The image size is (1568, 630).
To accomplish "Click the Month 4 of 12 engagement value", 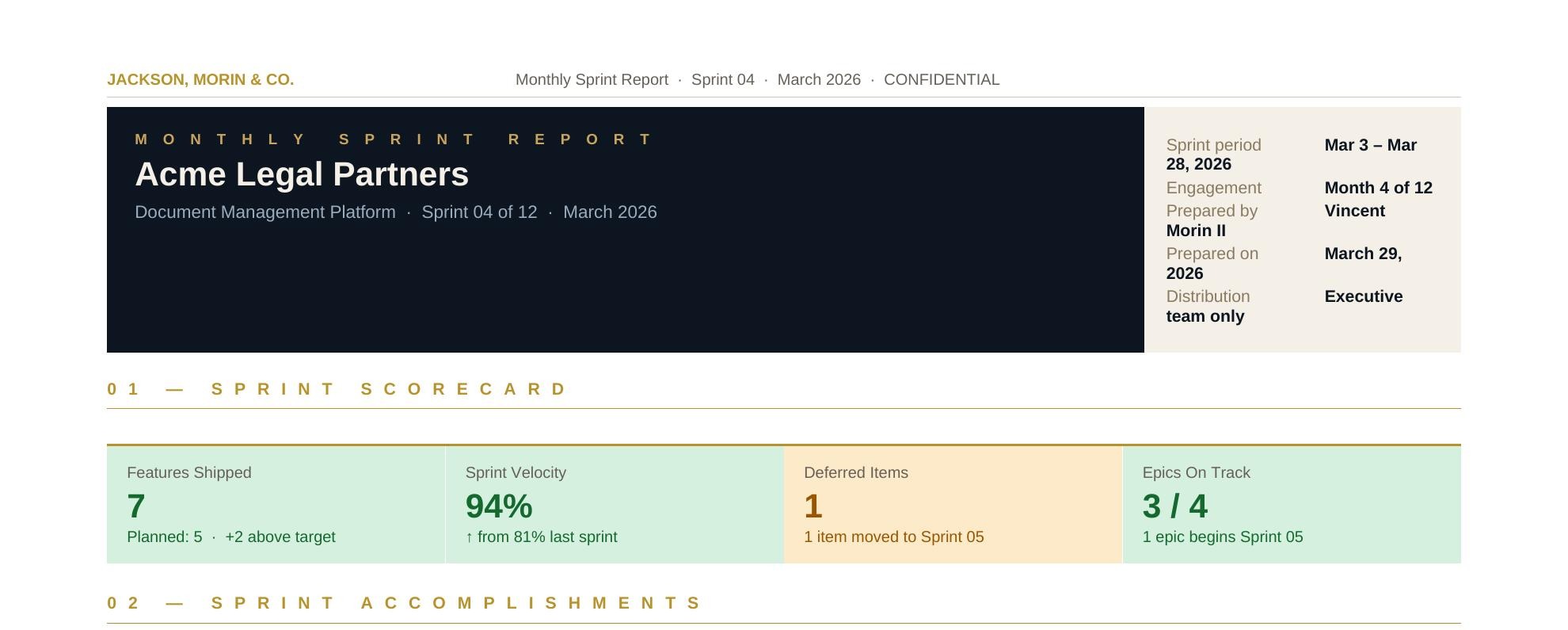I will click(1378, 188).
